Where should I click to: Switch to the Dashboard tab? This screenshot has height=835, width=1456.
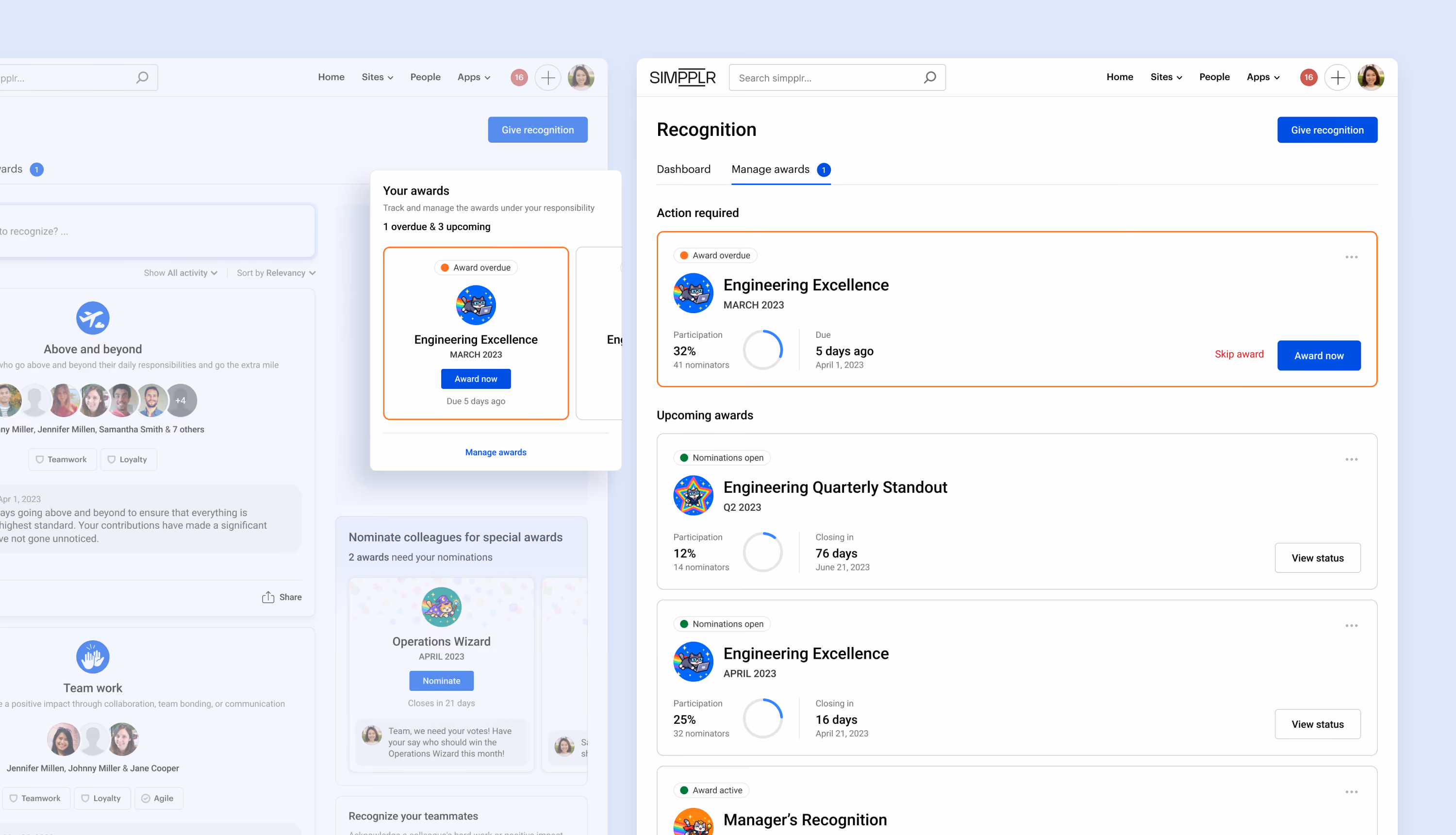click(x=683, y=169)
